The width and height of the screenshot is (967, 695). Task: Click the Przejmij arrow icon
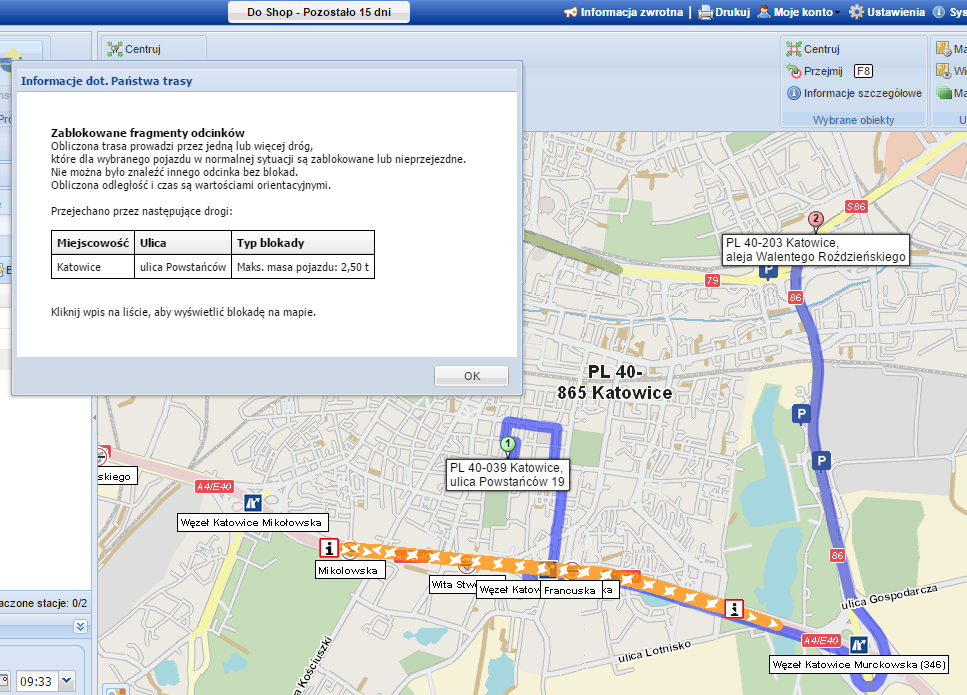(x=794, y=71)
